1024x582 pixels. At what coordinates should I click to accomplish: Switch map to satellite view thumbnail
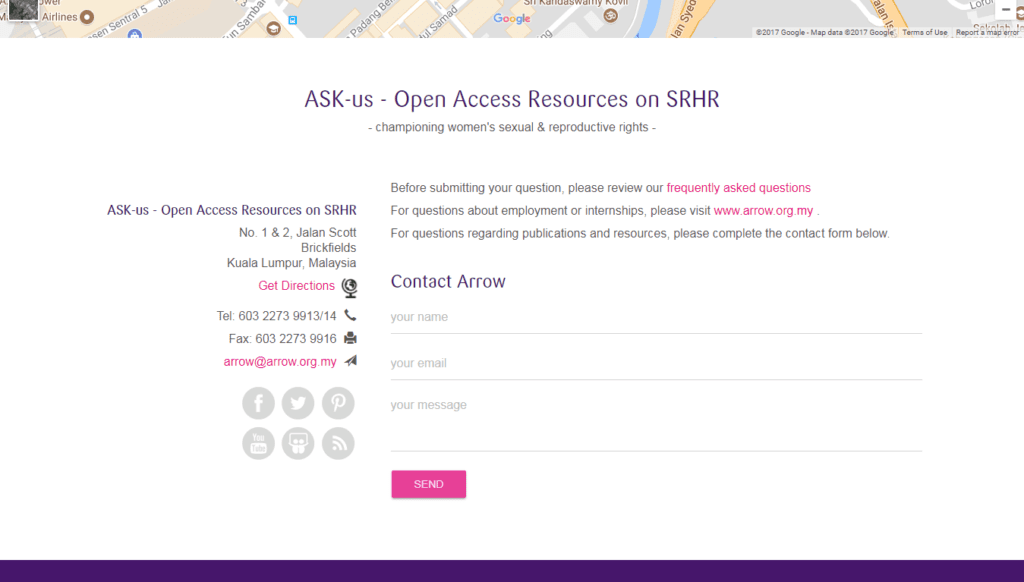(x=23, y=9)
